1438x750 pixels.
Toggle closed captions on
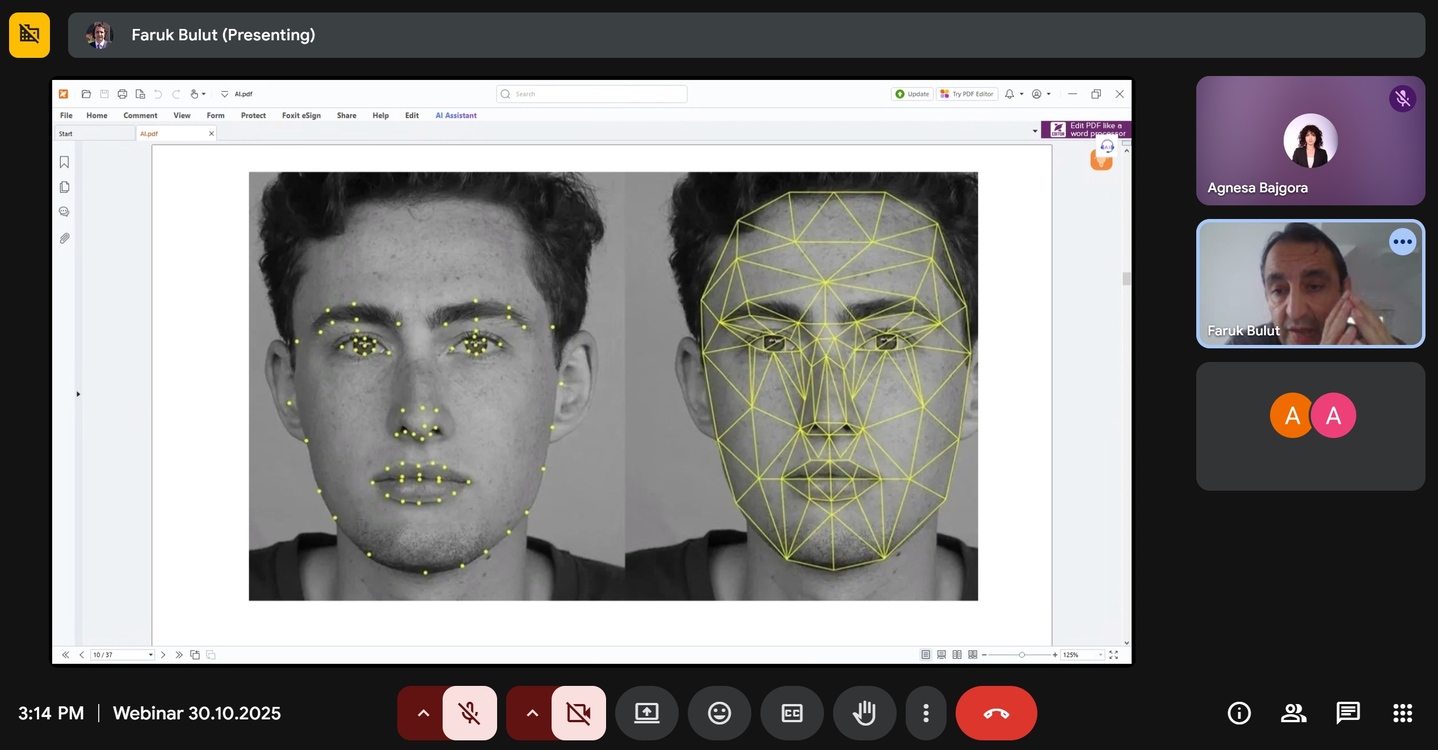[791, 713]
